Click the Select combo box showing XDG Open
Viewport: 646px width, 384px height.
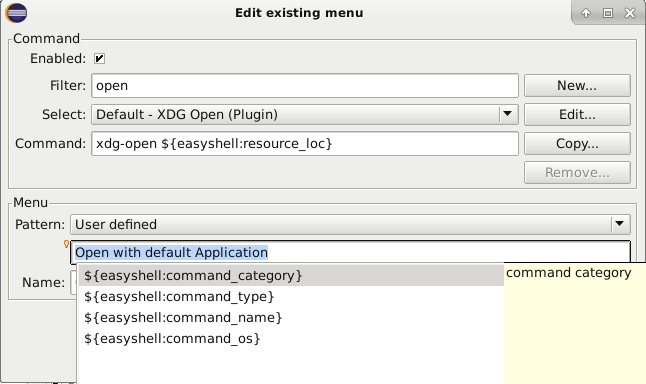coord(305,114)
